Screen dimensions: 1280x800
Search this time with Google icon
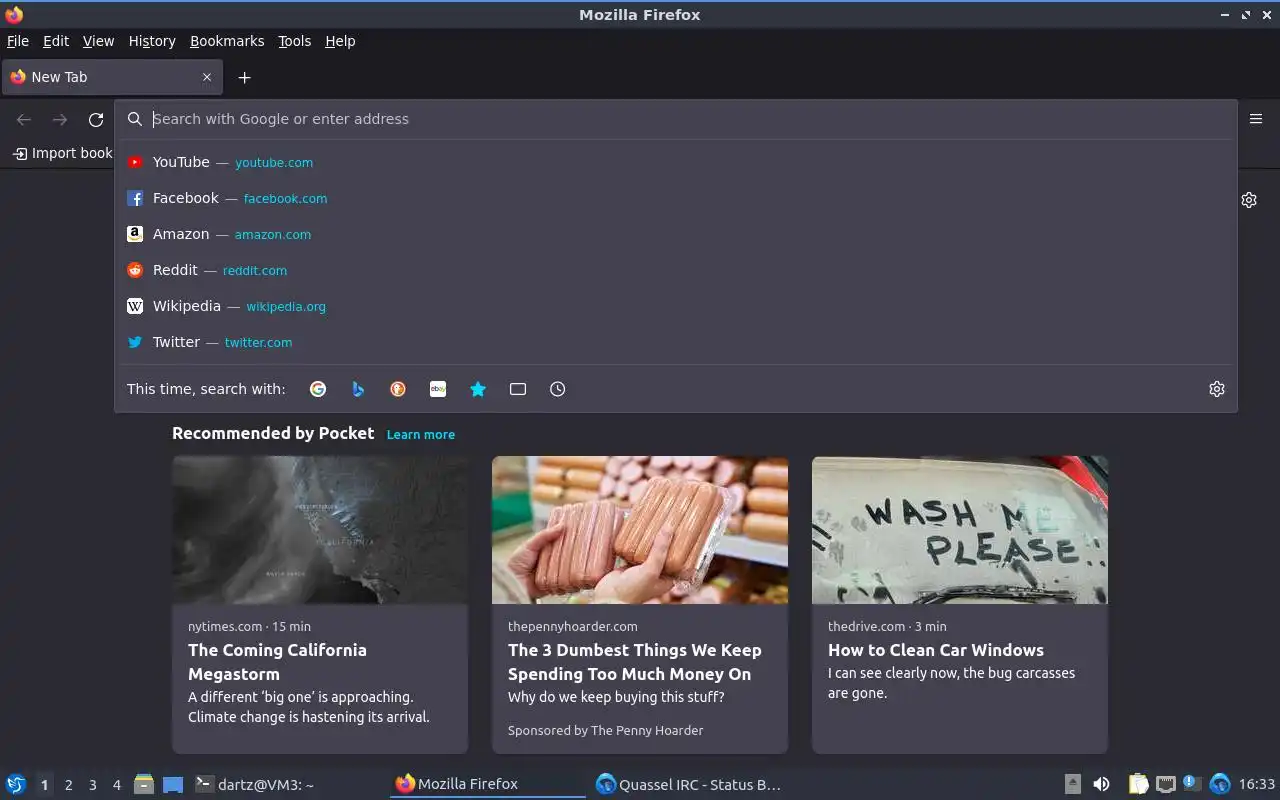(x=318, y=389)
